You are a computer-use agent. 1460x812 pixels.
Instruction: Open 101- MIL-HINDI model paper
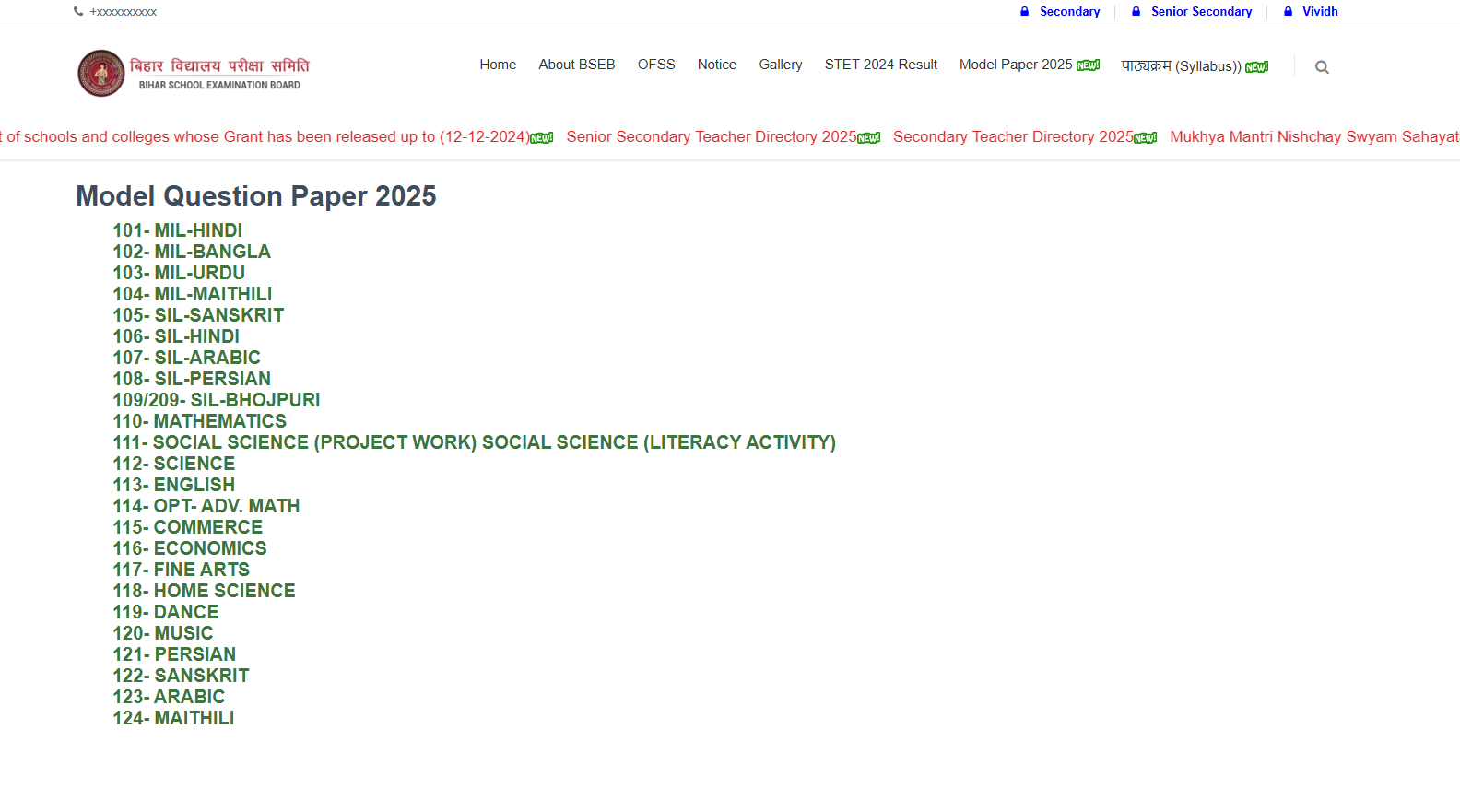(178, 230)
